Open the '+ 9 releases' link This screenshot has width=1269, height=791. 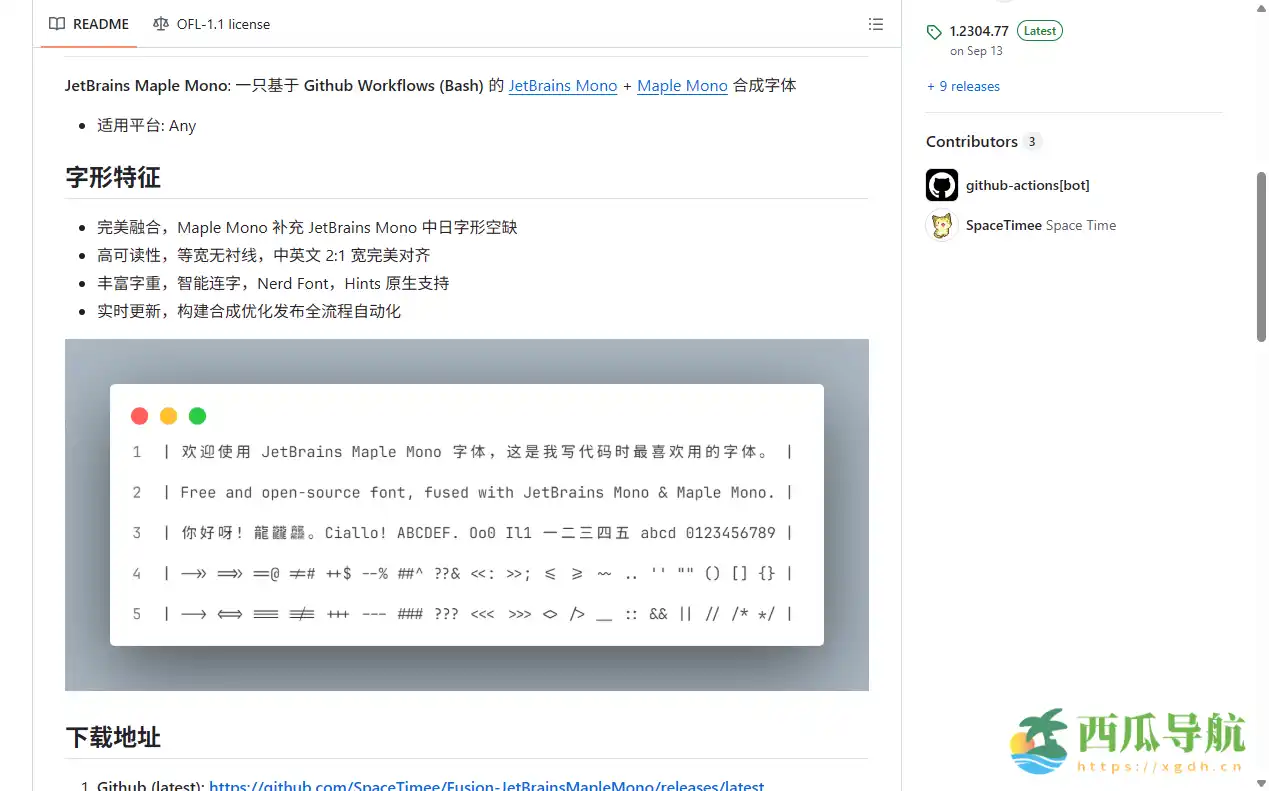[962, 86]
